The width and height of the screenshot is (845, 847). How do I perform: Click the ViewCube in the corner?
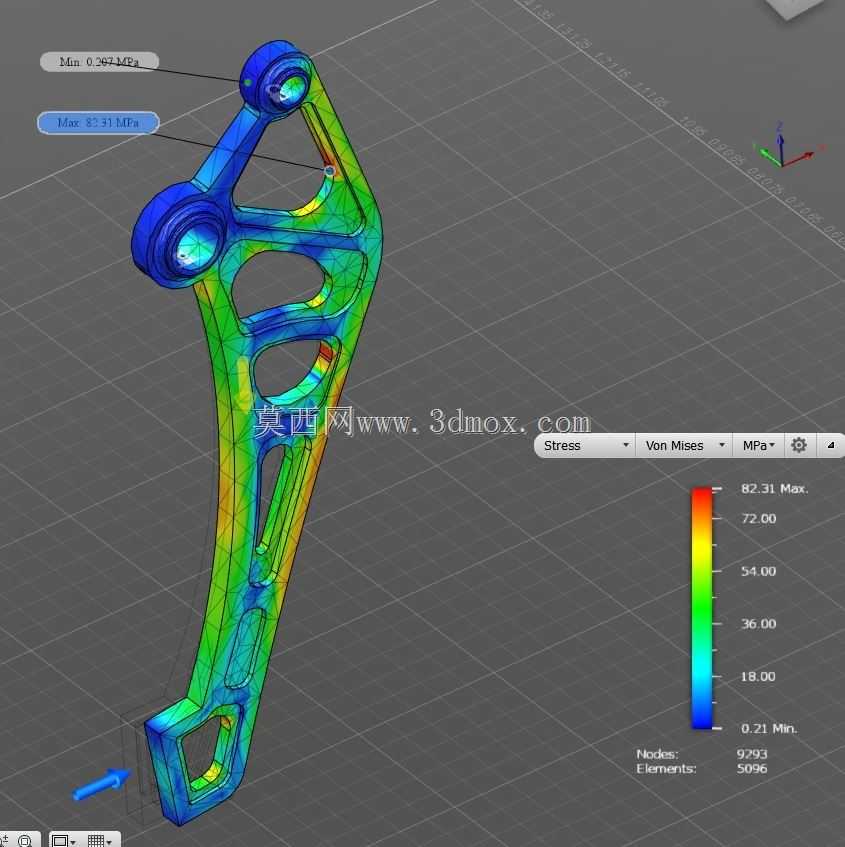(x=793, y=8)
